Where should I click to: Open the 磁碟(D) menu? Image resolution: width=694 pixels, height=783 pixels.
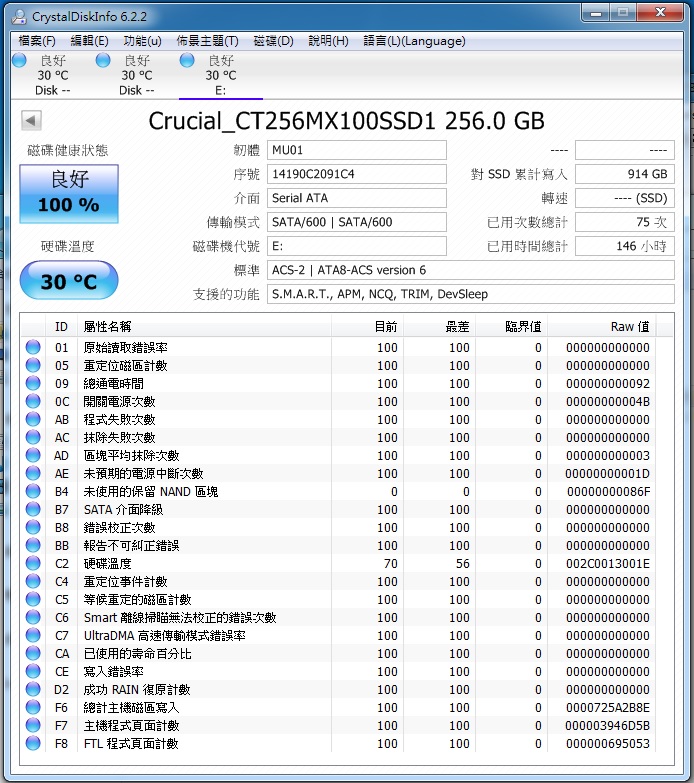[273, 41]
